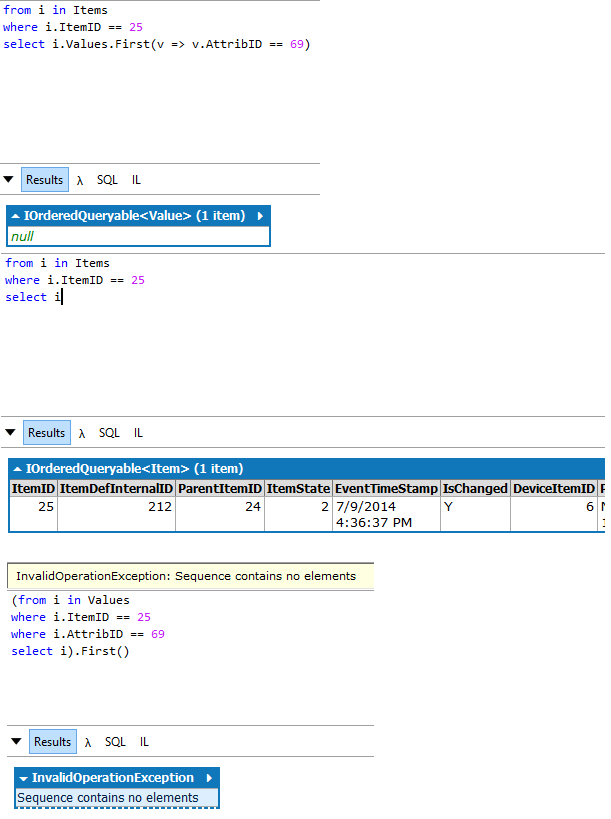
Task: Select IsChanged cell value Y
Action: (x=475, y=514)
